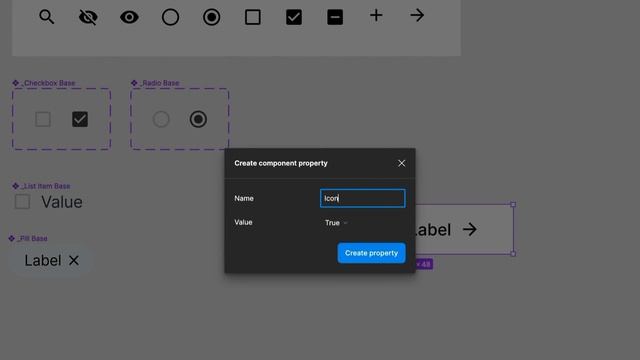Close the Create component property dialog
The width and height of the screenshot is (640, 360).
click(x=402, y=163)
